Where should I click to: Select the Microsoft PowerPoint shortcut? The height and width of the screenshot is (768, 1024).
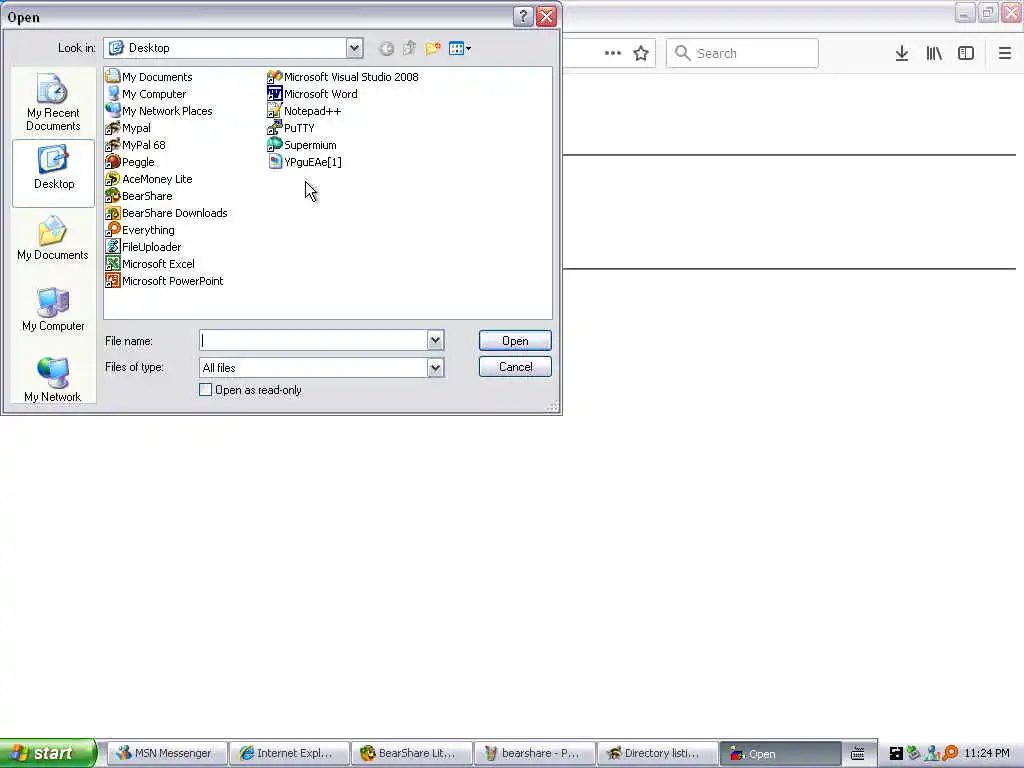pos(165,281)
